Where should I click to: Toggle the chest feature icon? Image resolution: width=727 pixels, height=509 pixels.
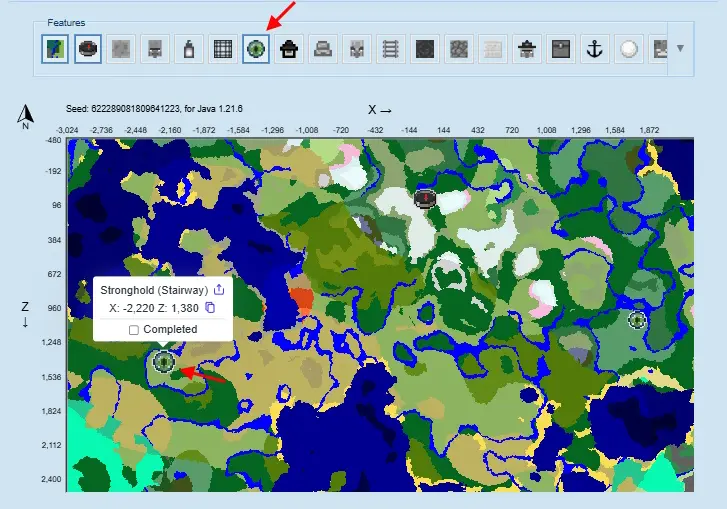point(561,49)
